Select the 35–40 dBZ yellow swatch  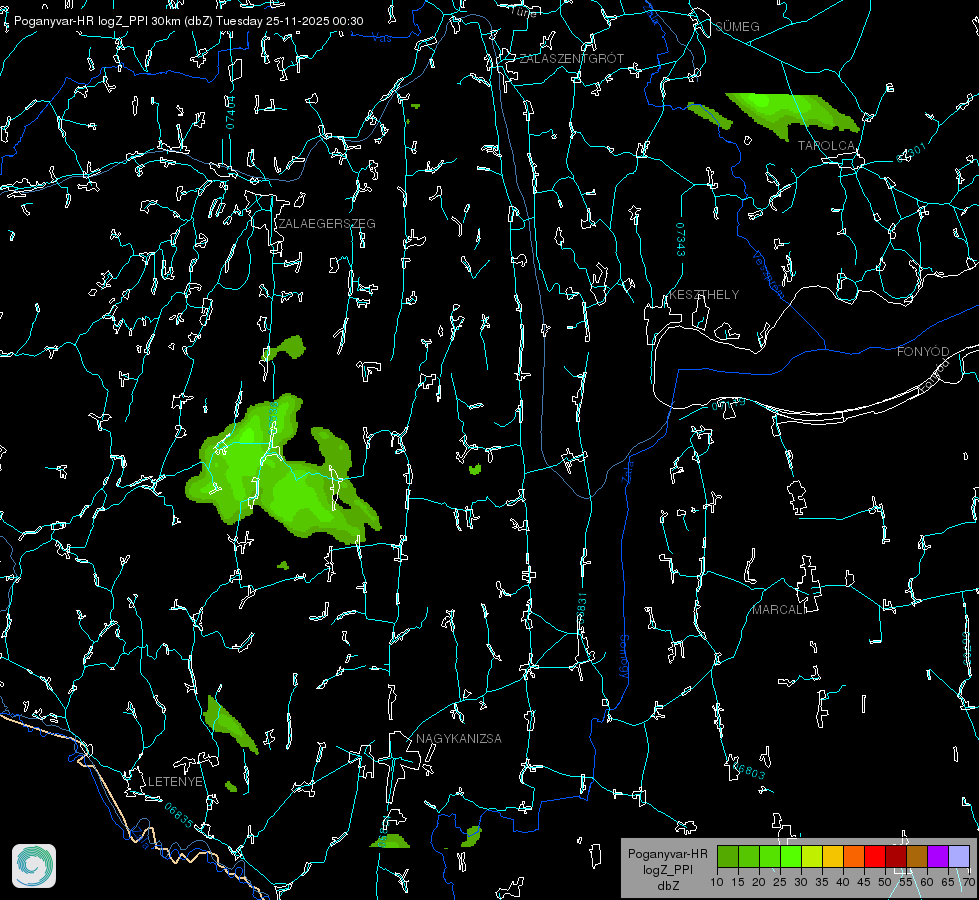pos(833,856)
